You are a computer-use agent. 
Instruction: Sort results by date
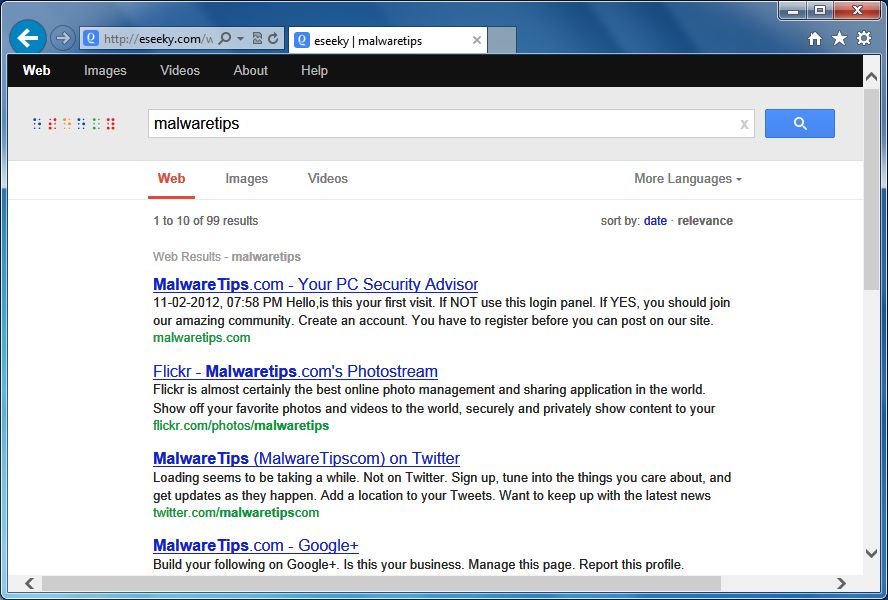tap(655, 221)
